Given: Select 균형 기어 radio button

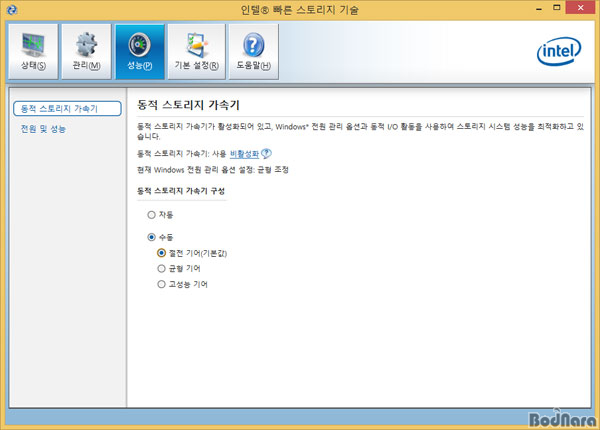Looking at the screenshot, I should [161, 269].
